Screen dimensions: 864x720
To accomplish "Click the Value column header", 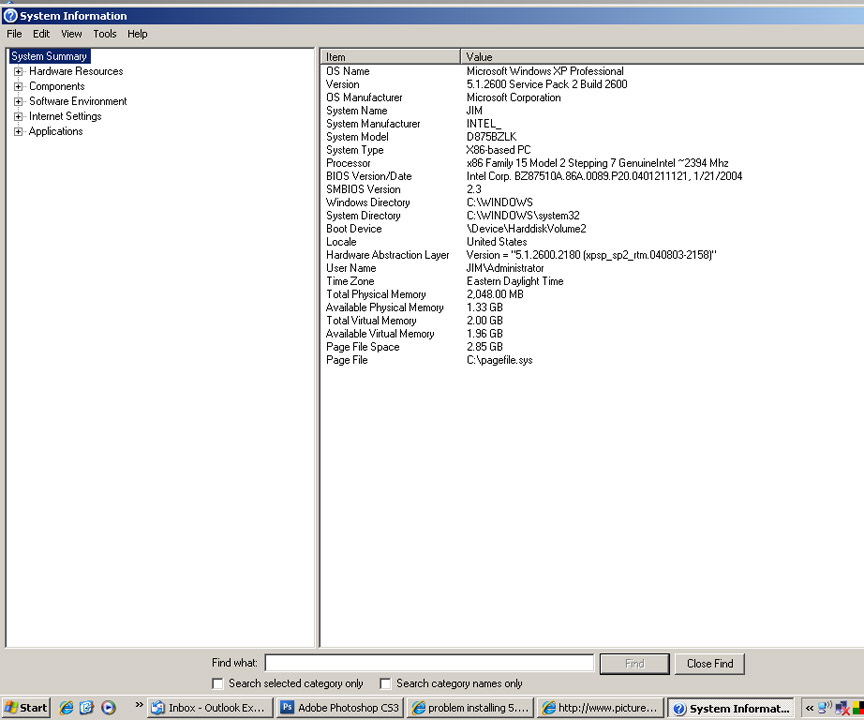I will coord(662,57).
